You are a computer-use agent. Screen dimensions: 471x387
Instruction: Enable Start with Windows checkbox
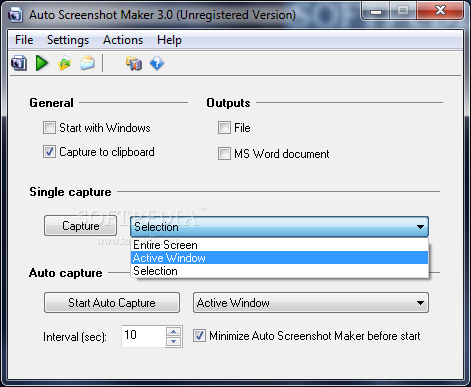[49, 128]
